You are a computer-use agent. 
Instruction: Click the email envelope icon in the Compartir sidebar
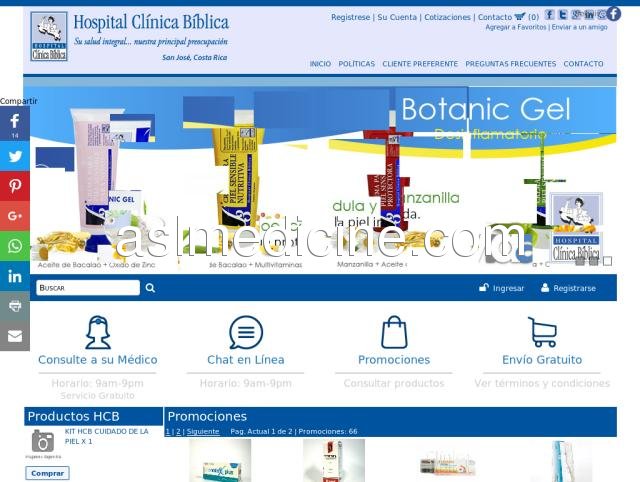(15, 336)
